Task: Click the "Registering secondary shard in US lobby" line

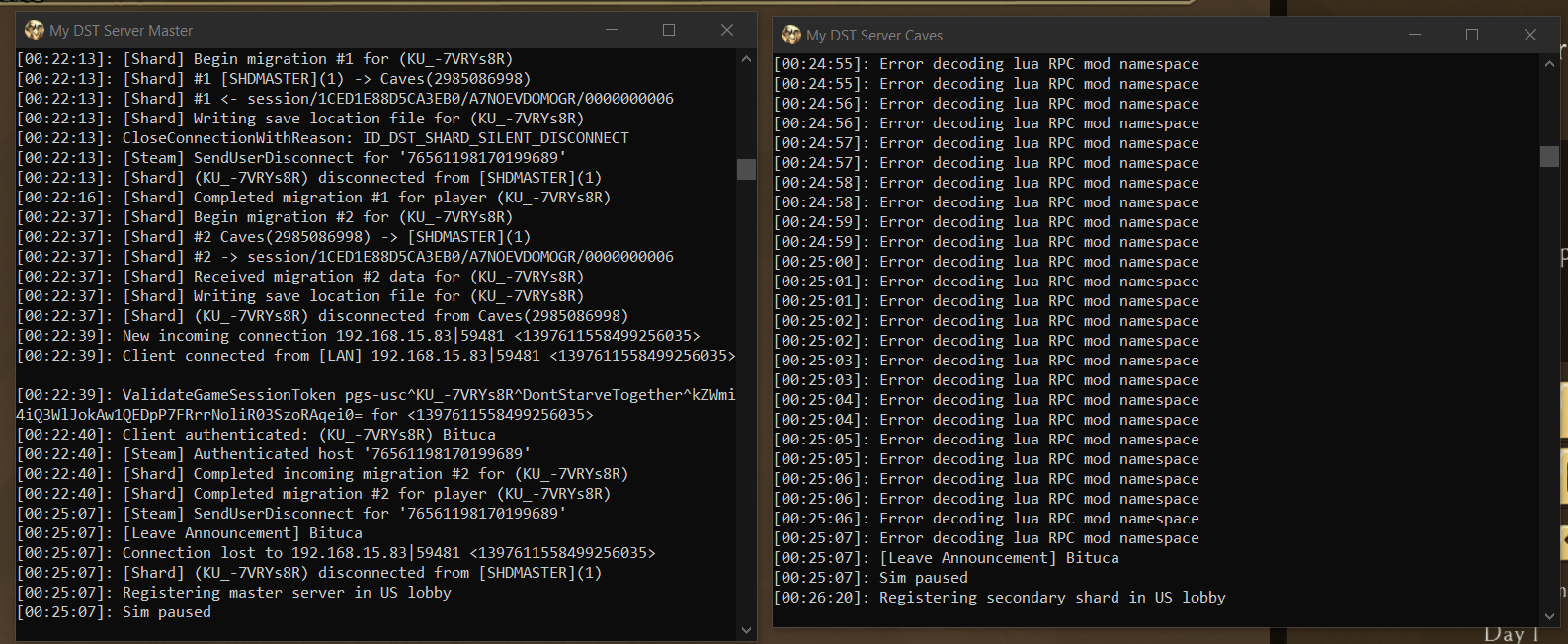Action: coord(1052,598)
